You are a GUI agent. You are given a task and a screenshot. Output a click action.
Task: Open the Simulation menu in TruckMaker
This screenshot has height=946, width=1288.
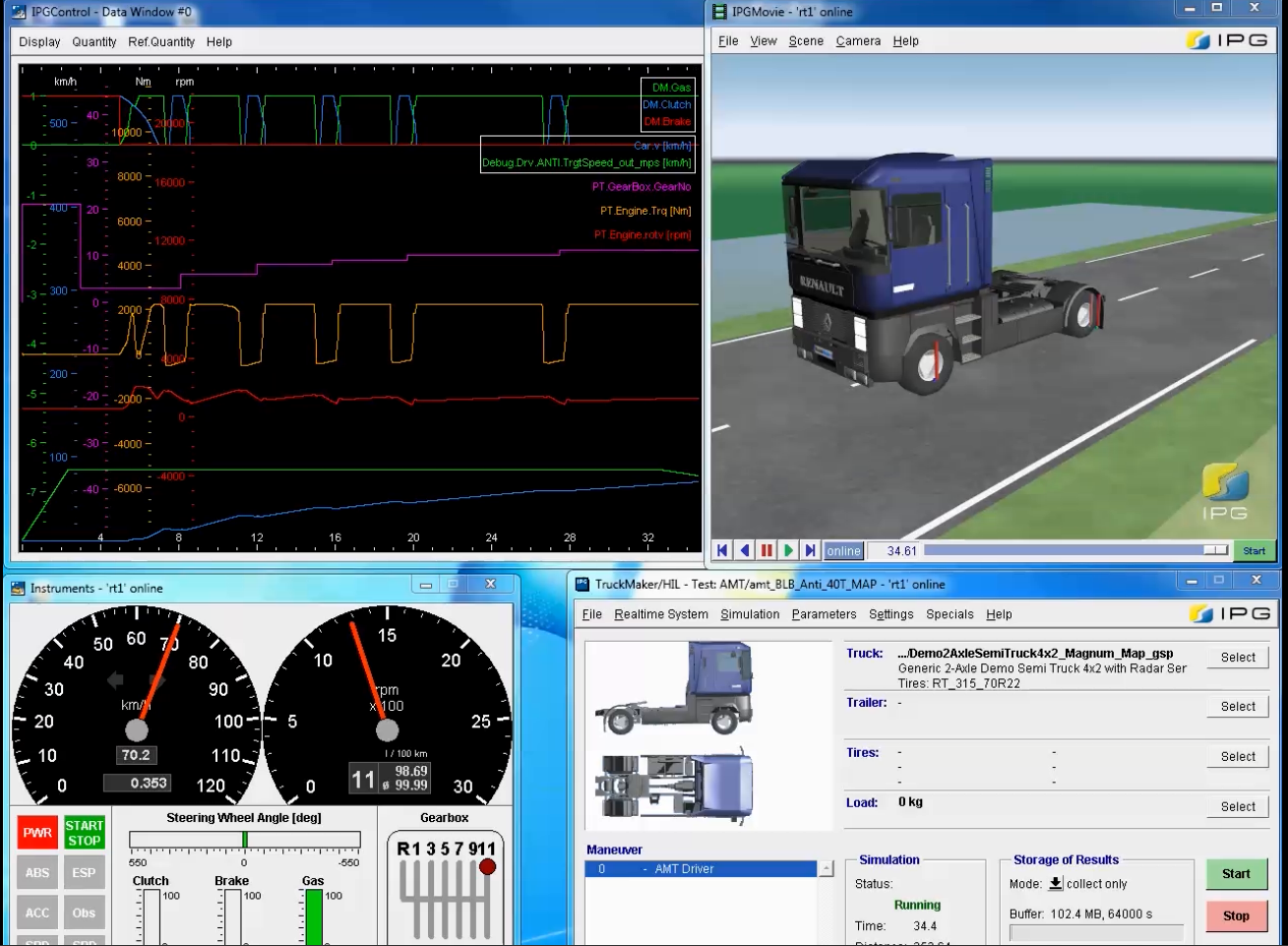pyautogui.click(x=750, y=614)
